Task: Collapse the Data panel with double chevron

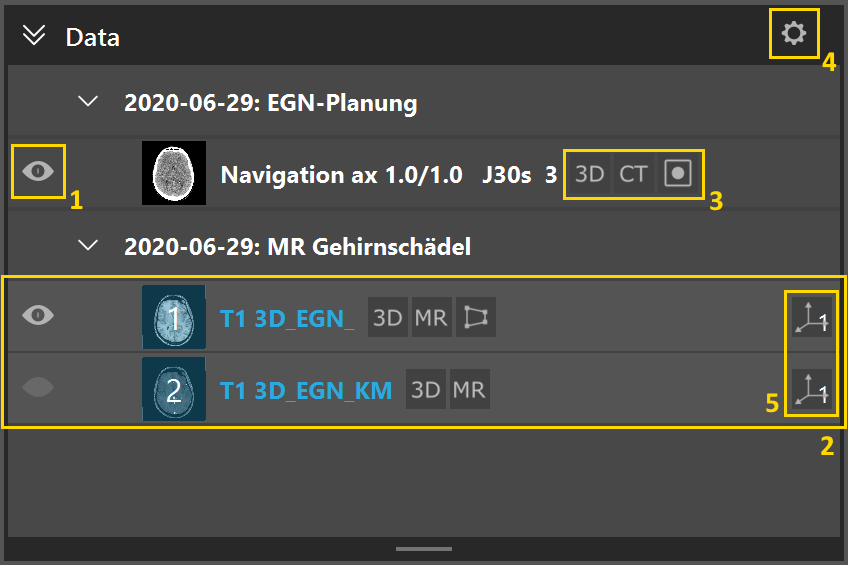Action: tap(34, 36)
